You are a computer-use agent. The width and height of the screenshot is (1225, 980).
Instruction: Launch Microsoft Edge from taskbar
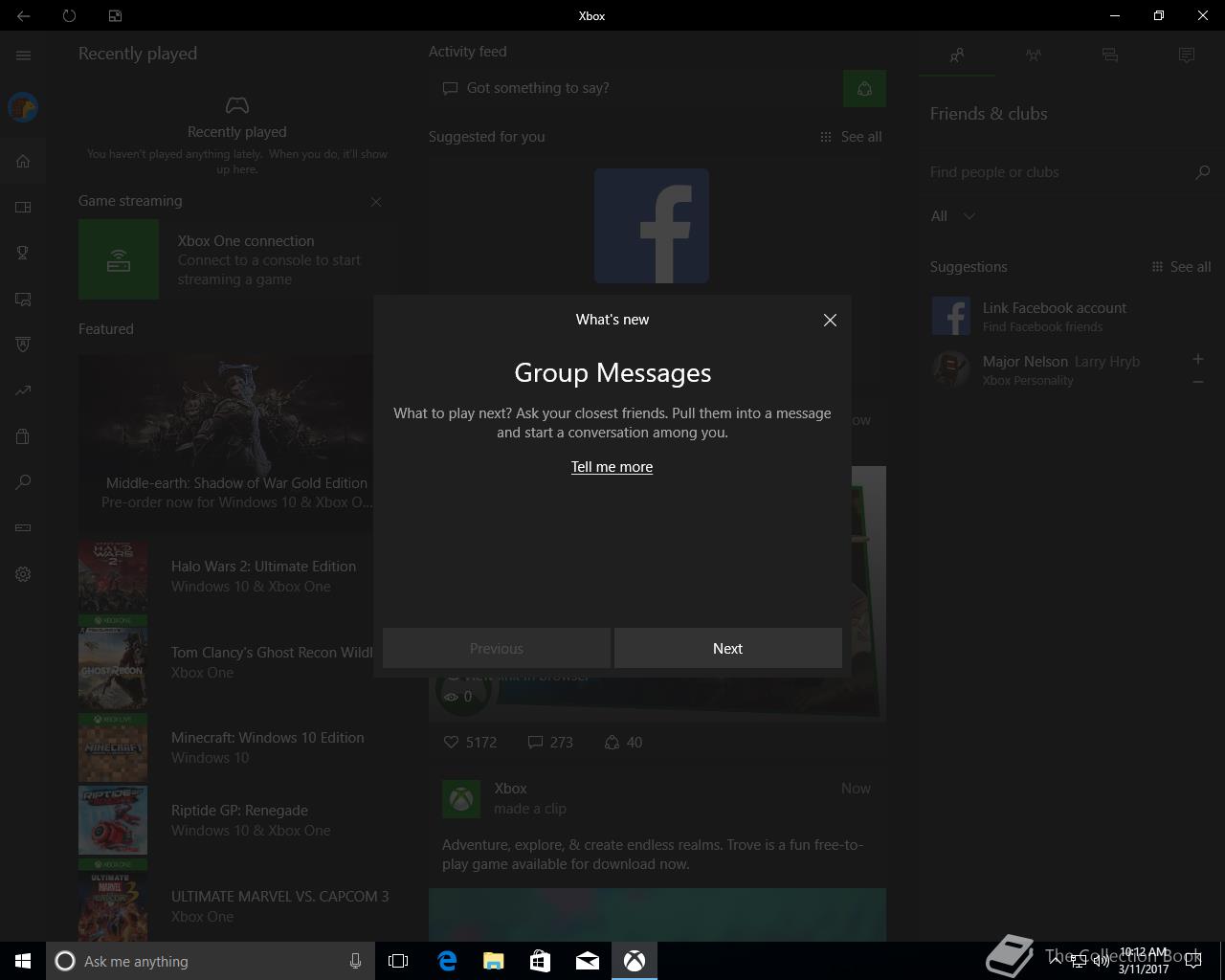tap(447, 961)
